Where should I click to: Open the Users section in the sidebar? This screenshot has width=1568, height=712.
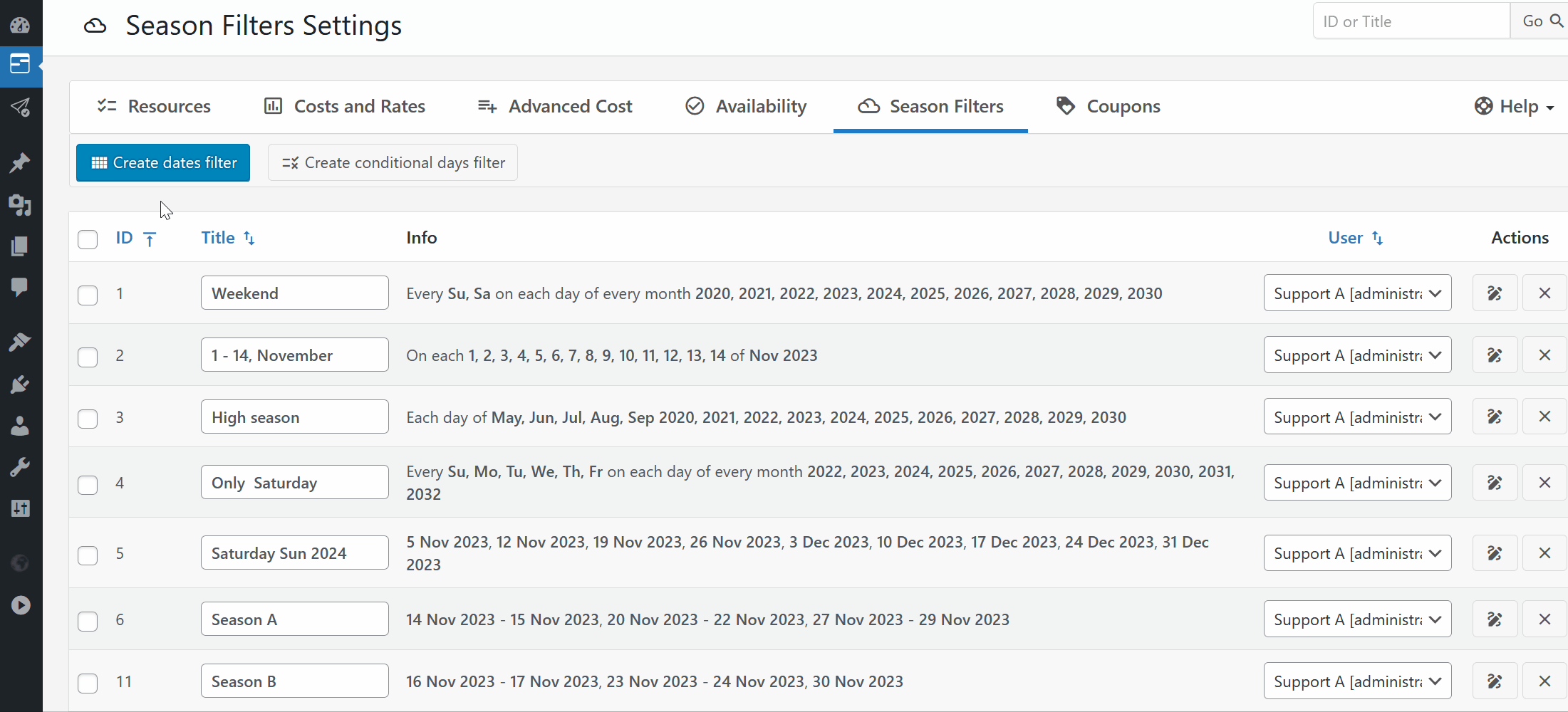[20, 426]
